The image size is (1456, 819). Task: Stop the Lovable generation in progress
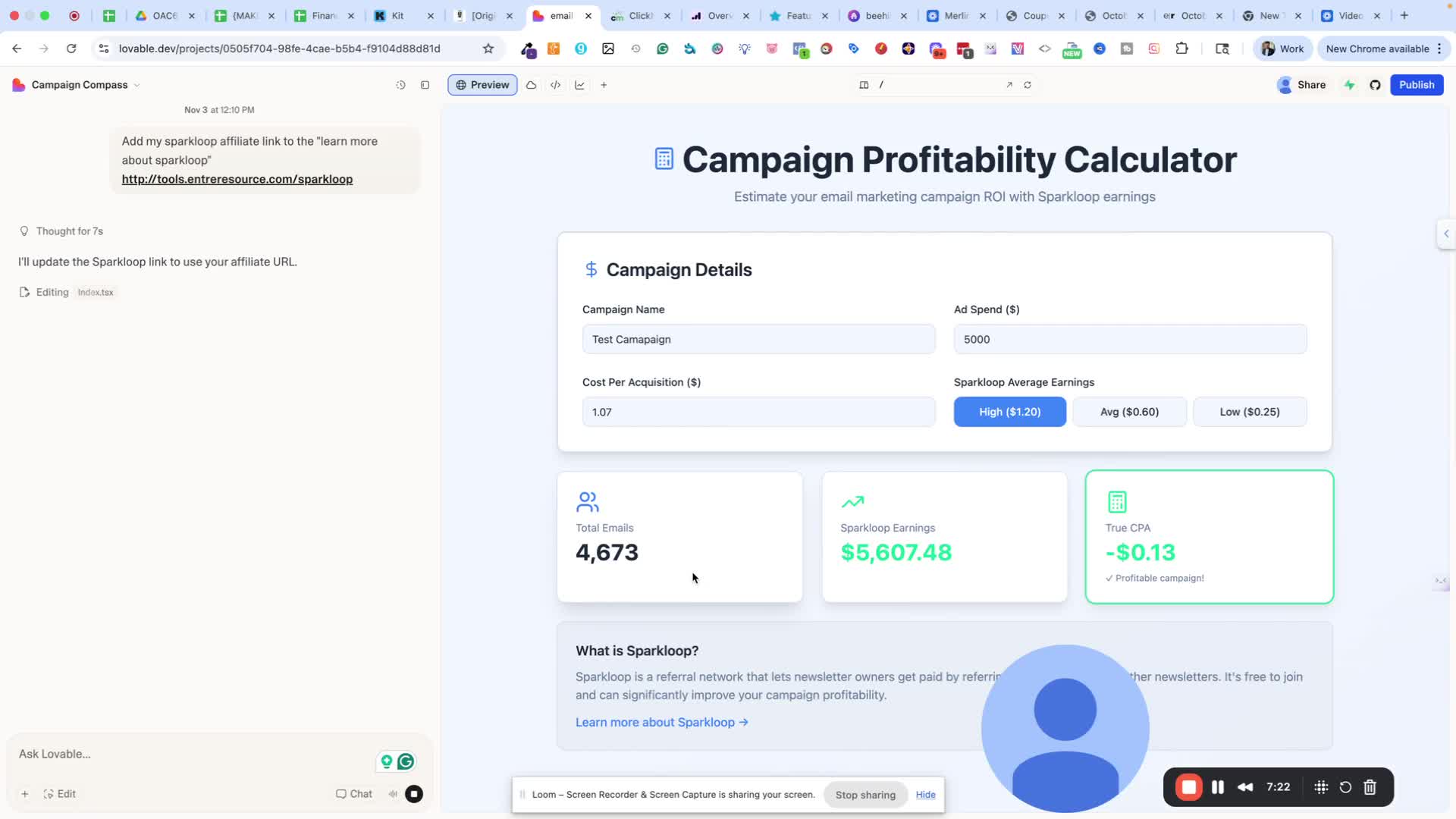(x=414, y=794)
